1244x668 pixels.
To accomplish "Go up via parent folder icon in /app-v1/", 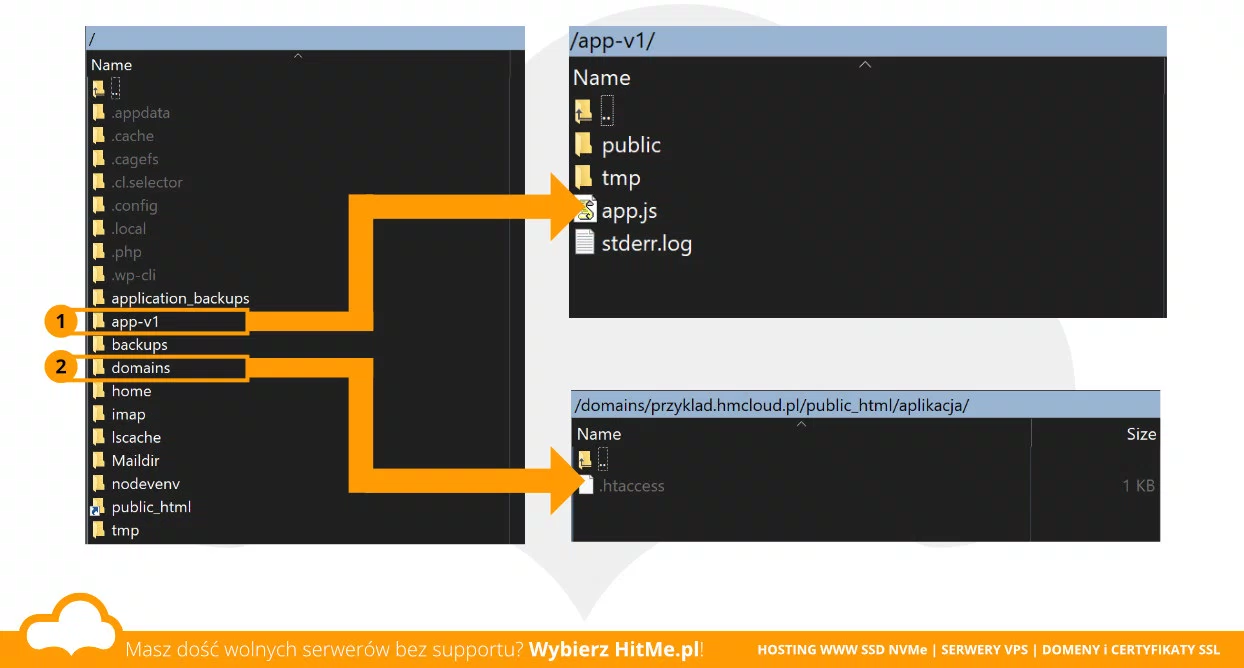I will pyautogui.click(x=584, y=111).
